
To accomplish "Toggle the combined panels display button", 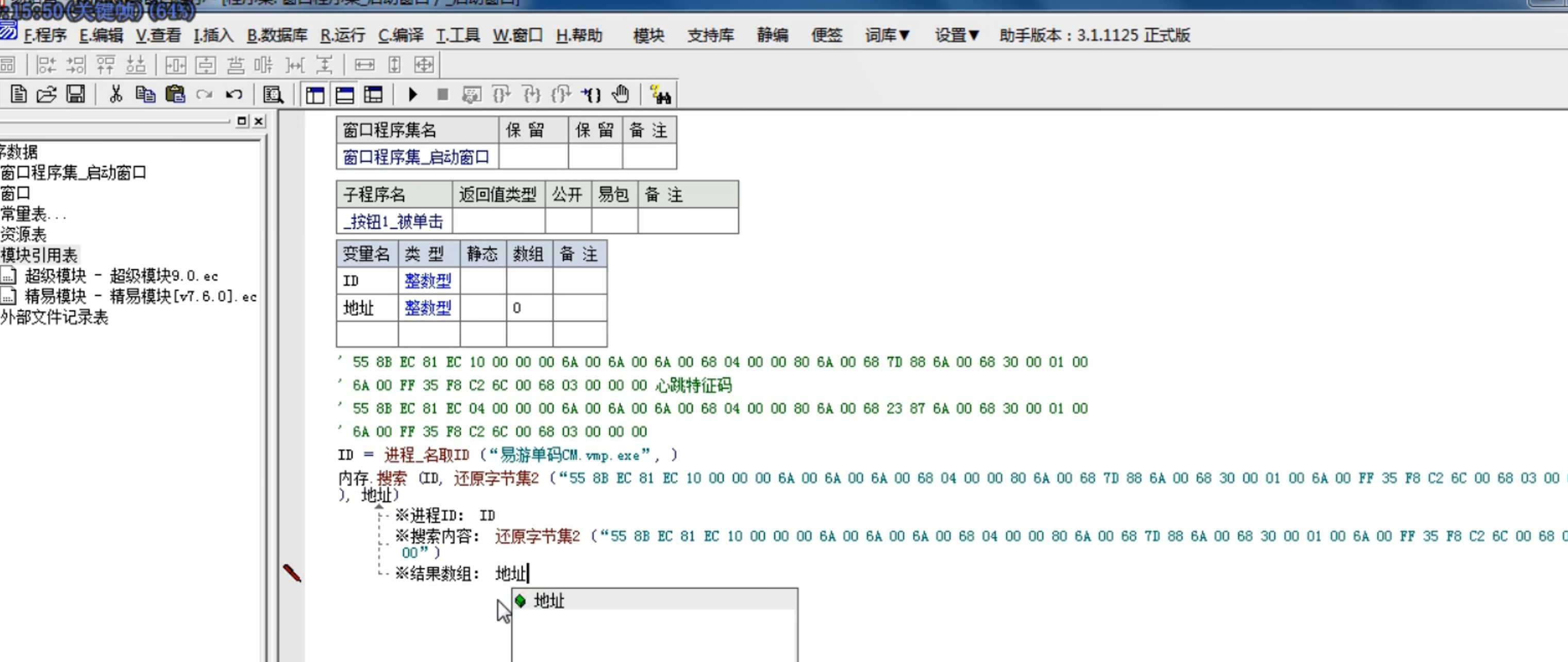I will (x=373, y=95).
